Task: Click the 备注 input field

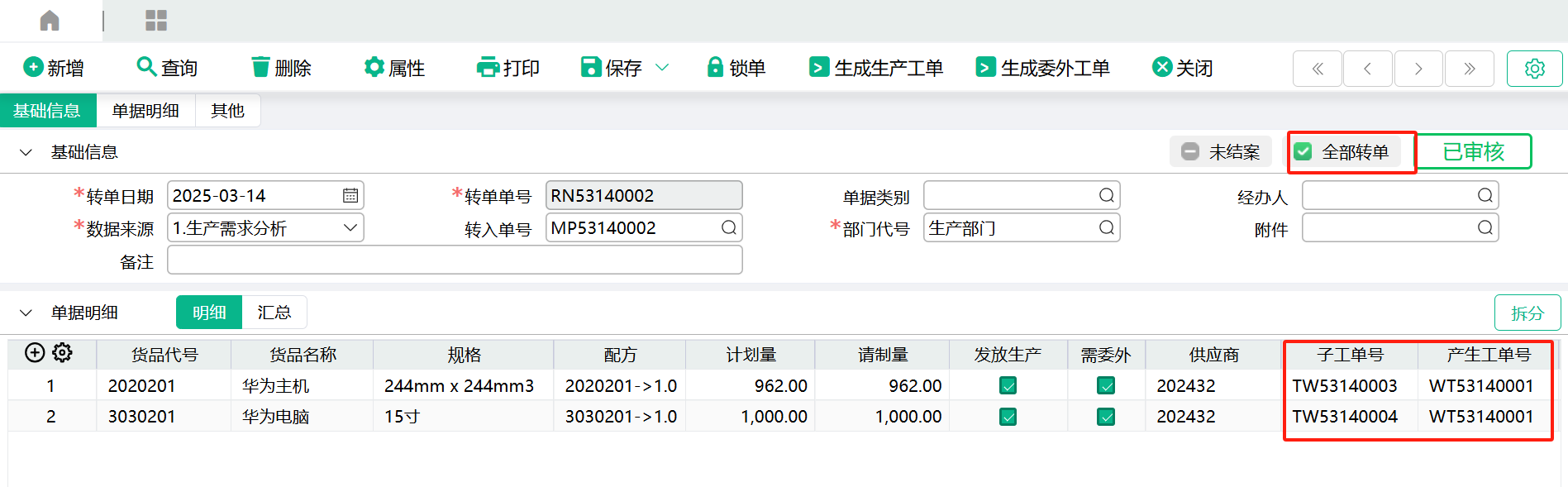Action: 455,260
